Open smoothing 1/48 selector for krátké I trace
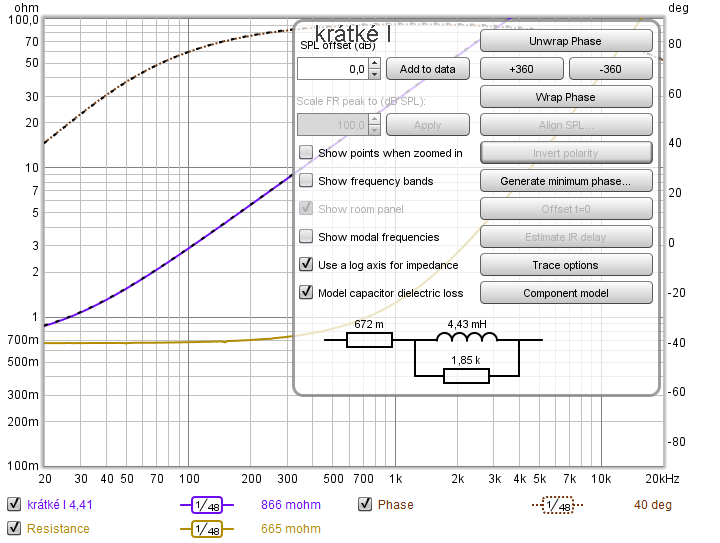The height and width of the screenshot is (543, 720). point(207,505)
